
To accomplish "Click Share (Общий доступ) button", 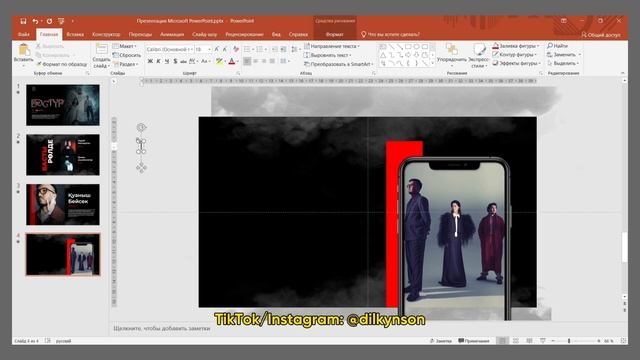I will (x=601, y=35).
